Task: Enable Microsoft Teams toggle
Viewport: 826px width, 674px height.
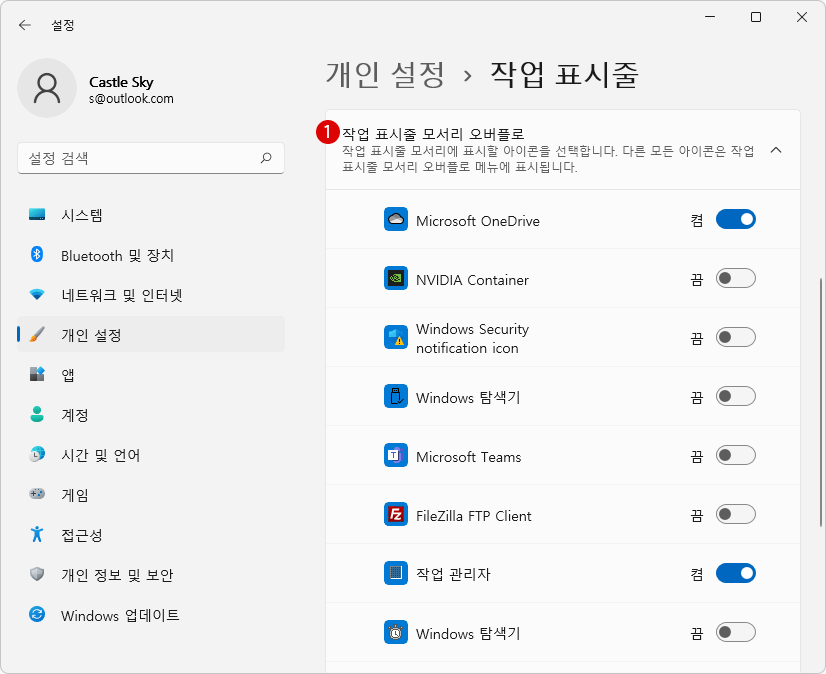Action: [735, 455]
